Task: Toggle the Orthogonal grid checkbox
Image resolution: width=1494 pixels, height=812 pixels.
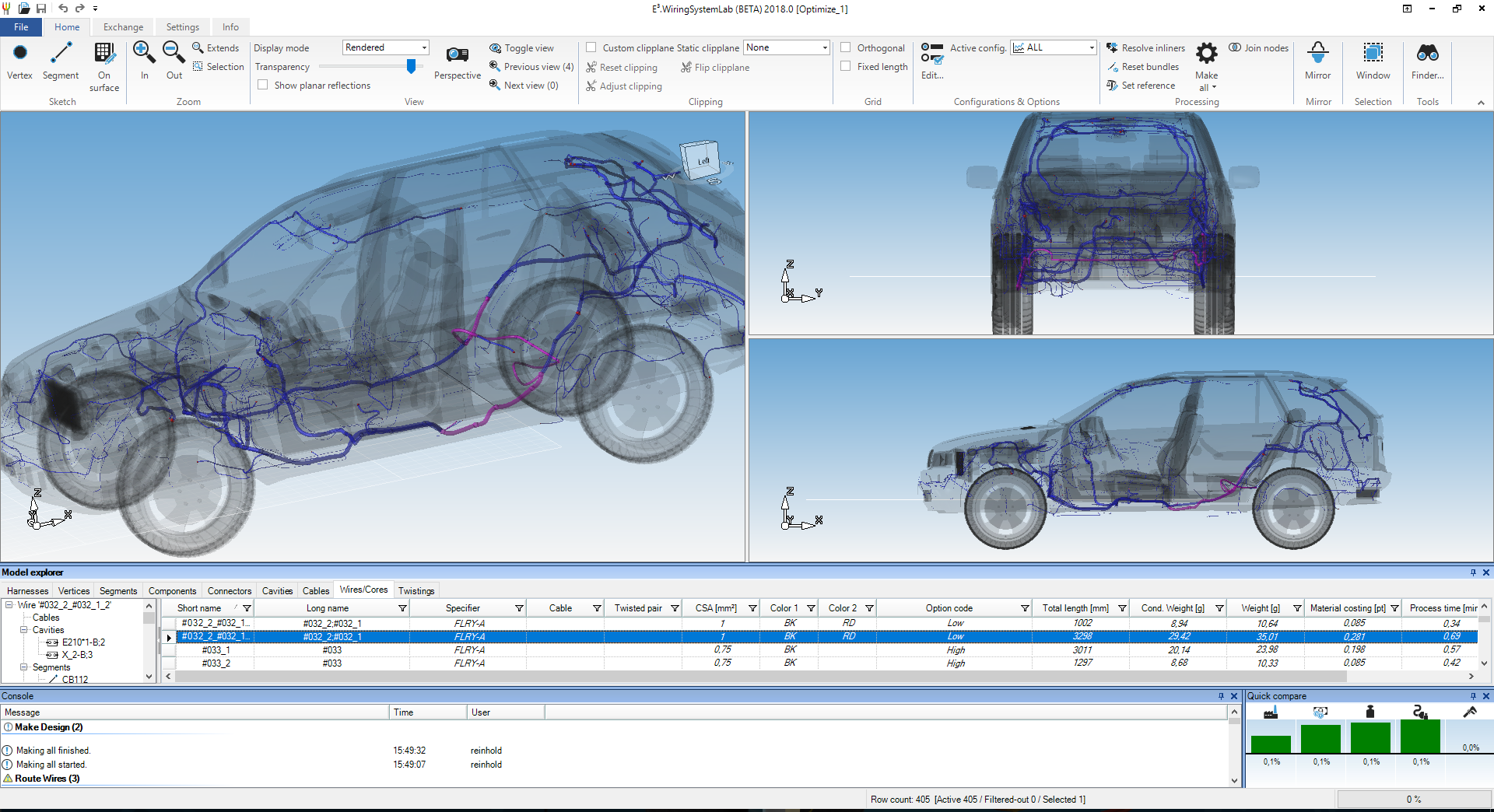Action: tap(846, 48)
